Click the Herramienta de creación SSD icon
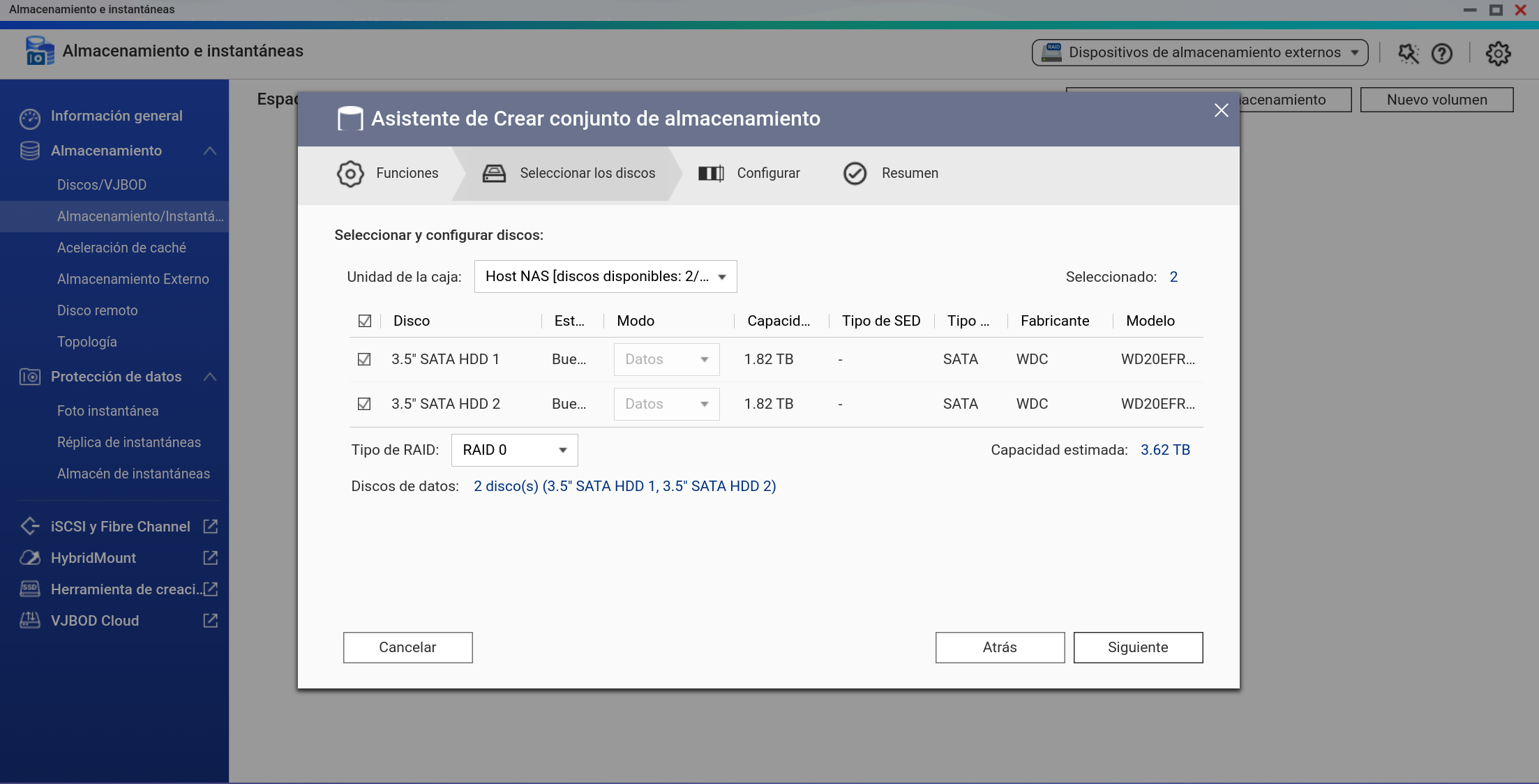 (30, 589)
